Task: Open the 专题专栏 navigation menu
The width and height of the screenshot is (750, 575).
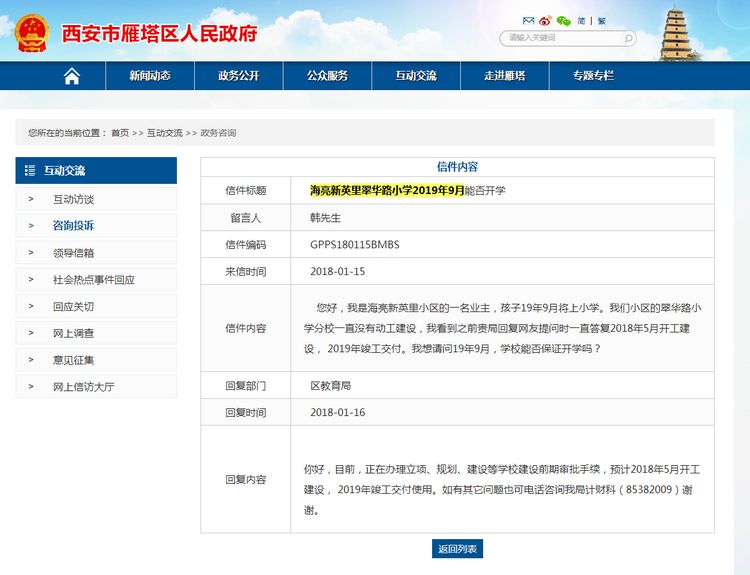Action: pos(593,76)
